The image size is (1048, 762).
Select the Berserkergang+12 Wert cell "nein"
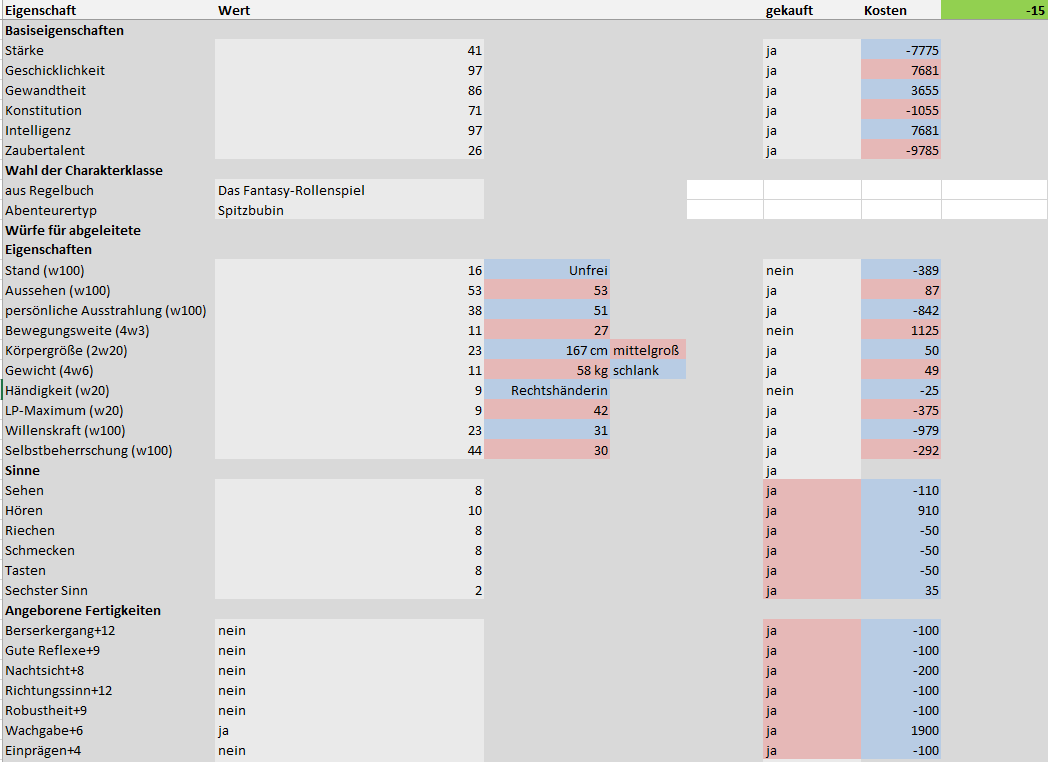click(349, 630)
